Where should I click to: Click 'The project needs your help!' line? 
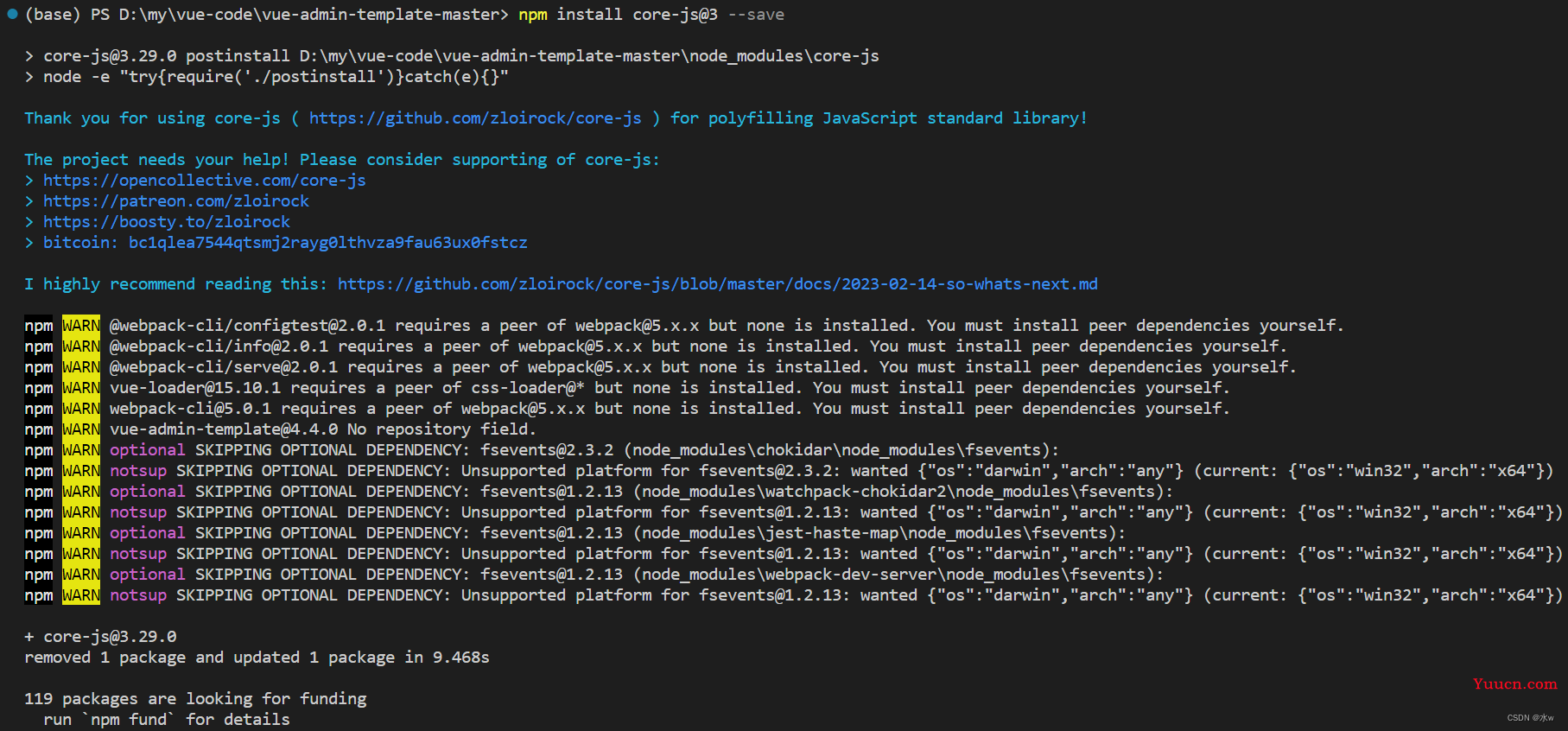342,160
